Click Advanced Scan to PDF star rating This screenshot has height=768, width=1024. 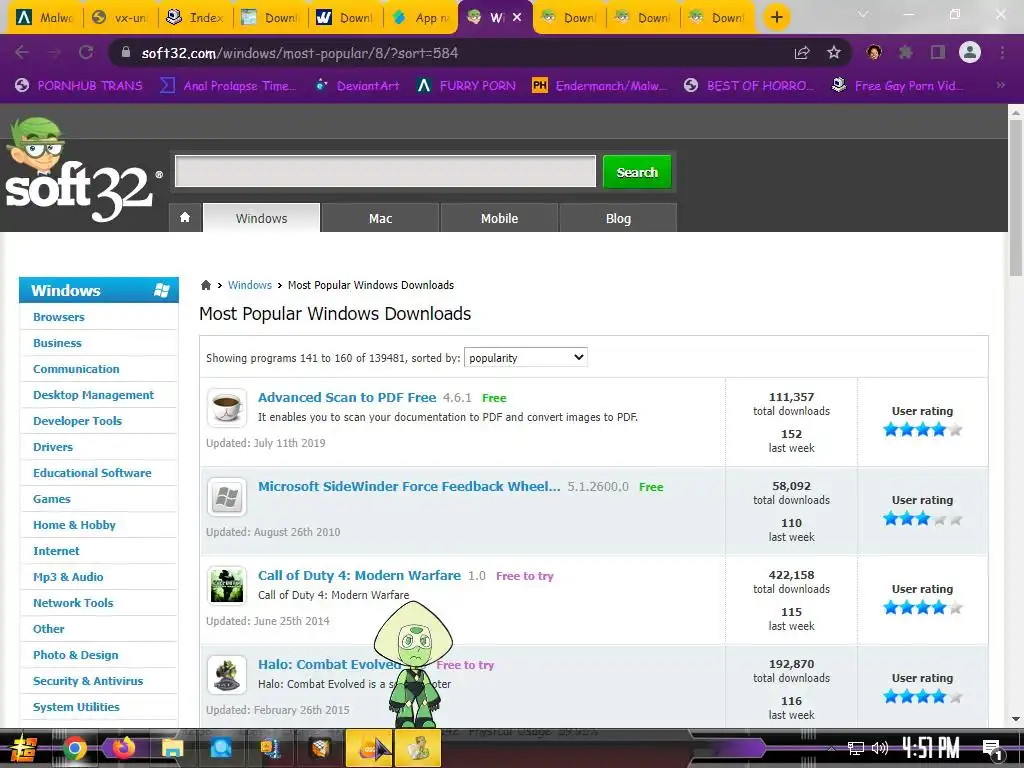(x=922, y=430)
